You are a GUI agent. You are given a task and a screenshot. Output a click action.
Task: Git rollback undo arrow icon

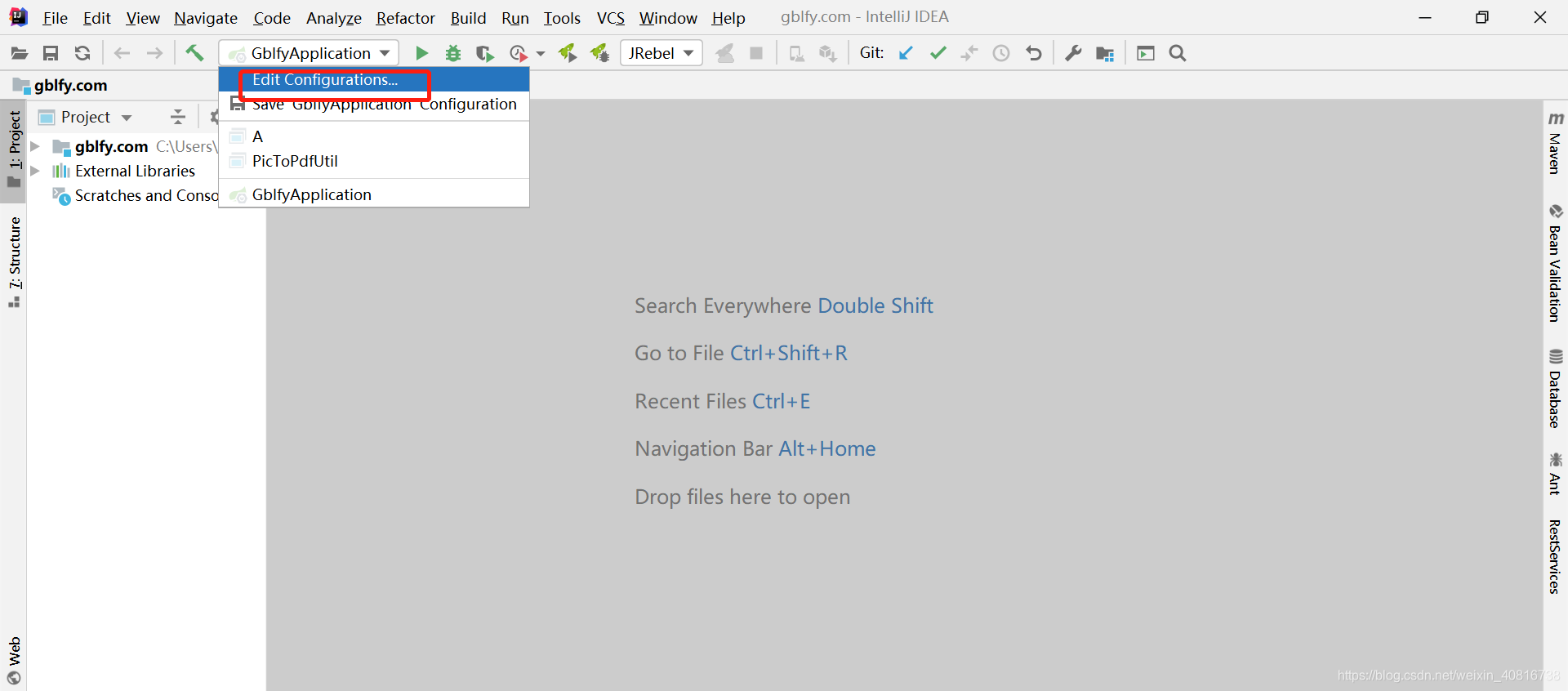coord(1034,53)
